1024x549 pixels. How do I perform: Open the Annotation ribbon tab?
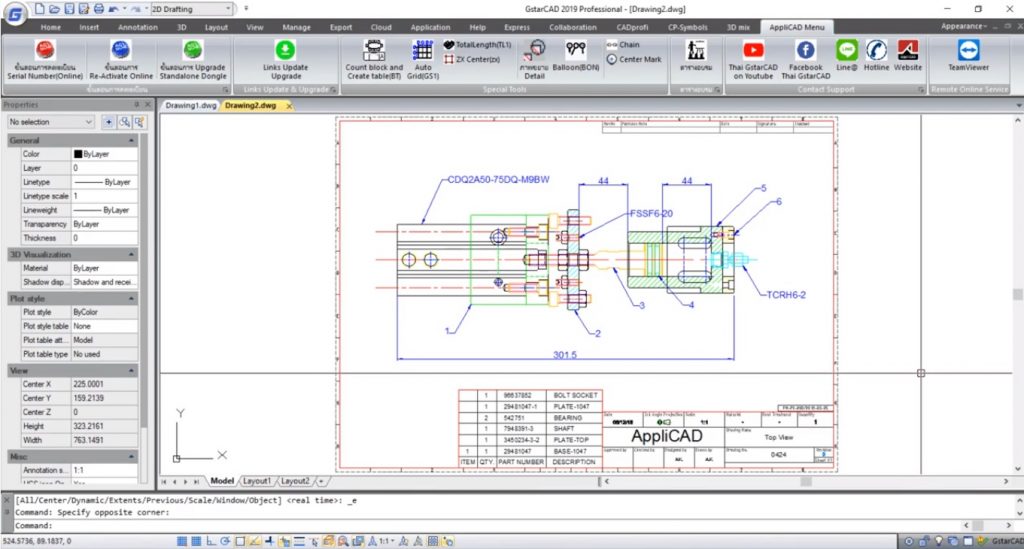tap(138, 27)
